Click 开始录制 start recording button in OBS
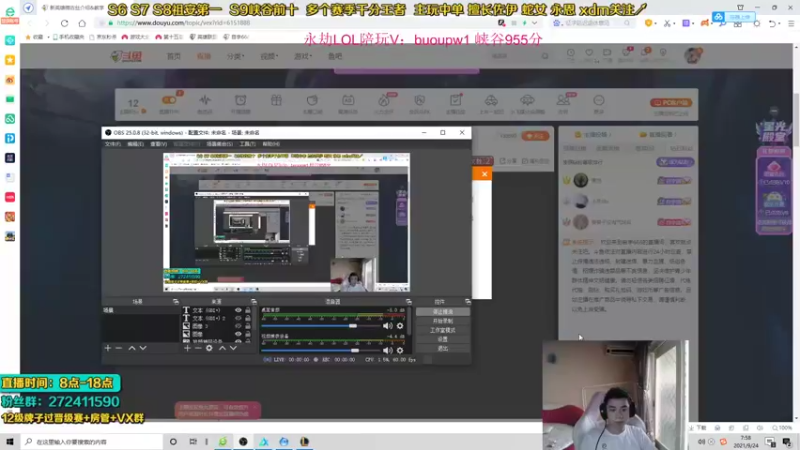800x450 pixels. [442, 321]
